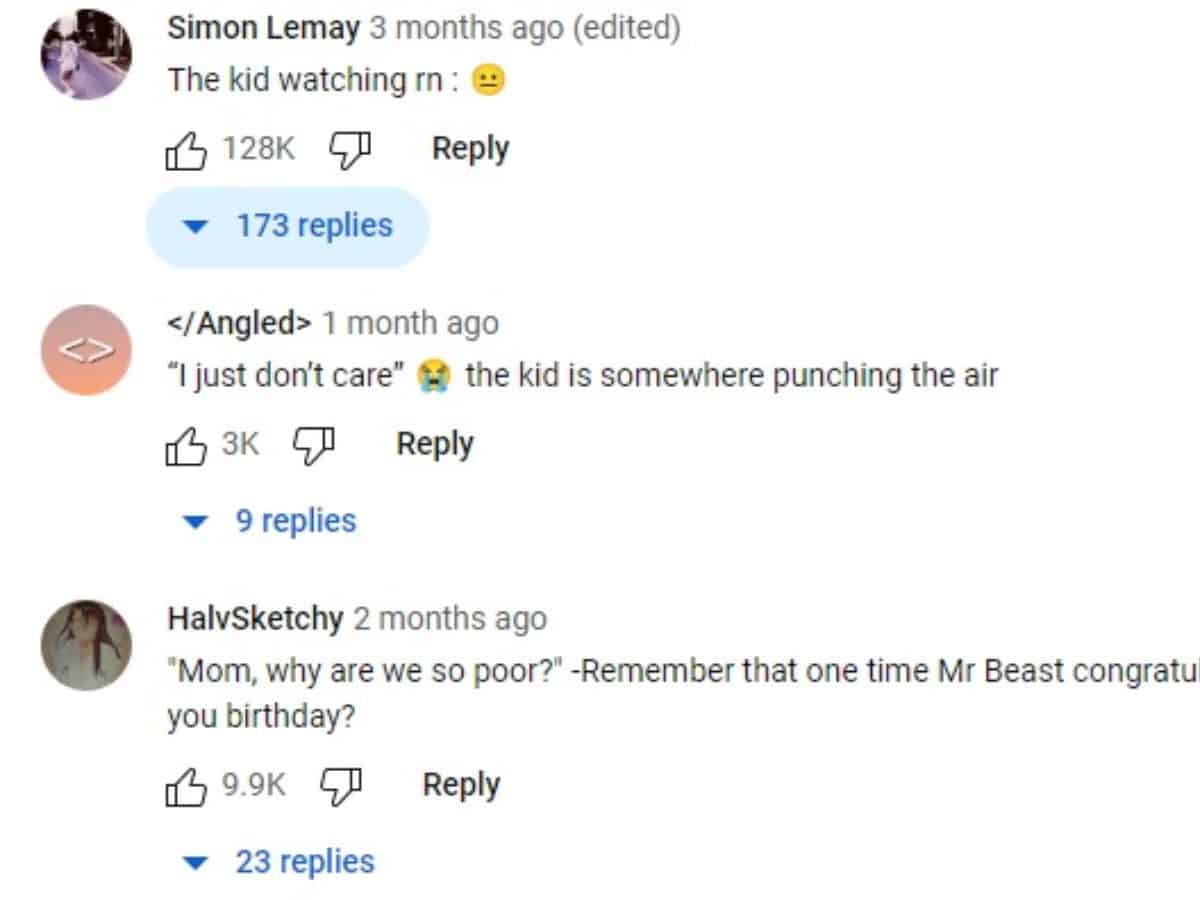Open HalvSketchy's profile picture

click(86, 646)
